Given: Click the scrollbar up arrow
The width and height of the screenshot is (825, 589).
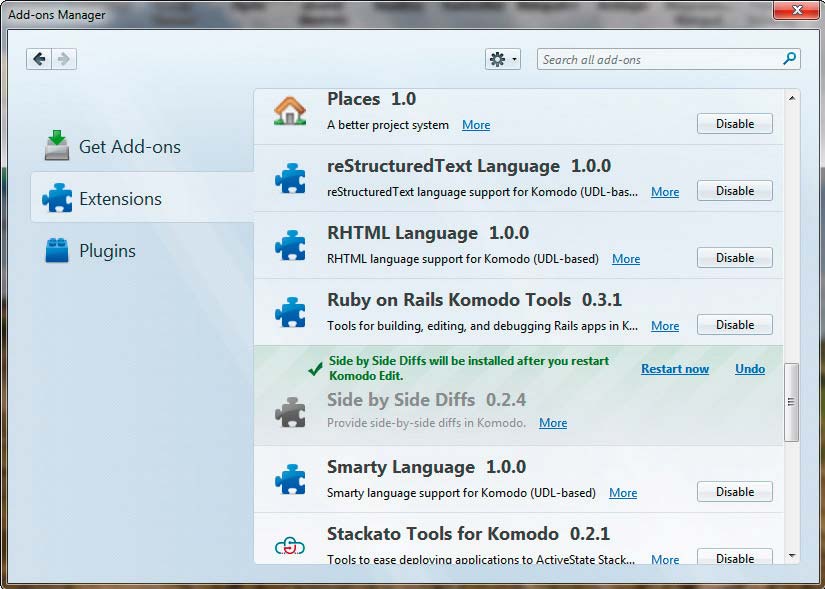Looking at the screenshot, I should (x=792, y=98).
